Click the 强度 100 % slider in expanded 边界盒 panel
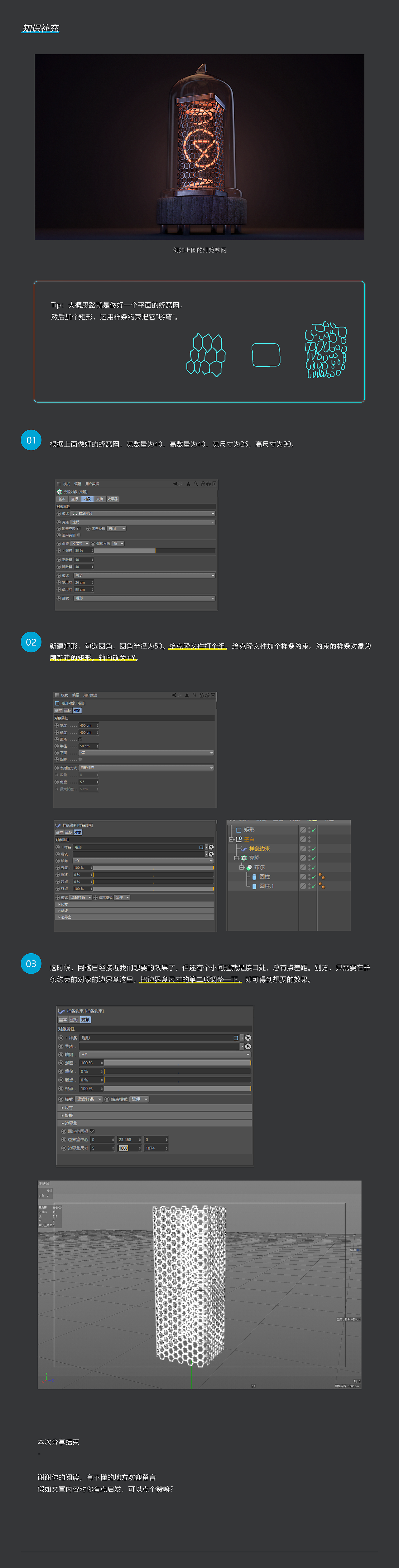The image size is (399, 1568). coord(178,1063)
